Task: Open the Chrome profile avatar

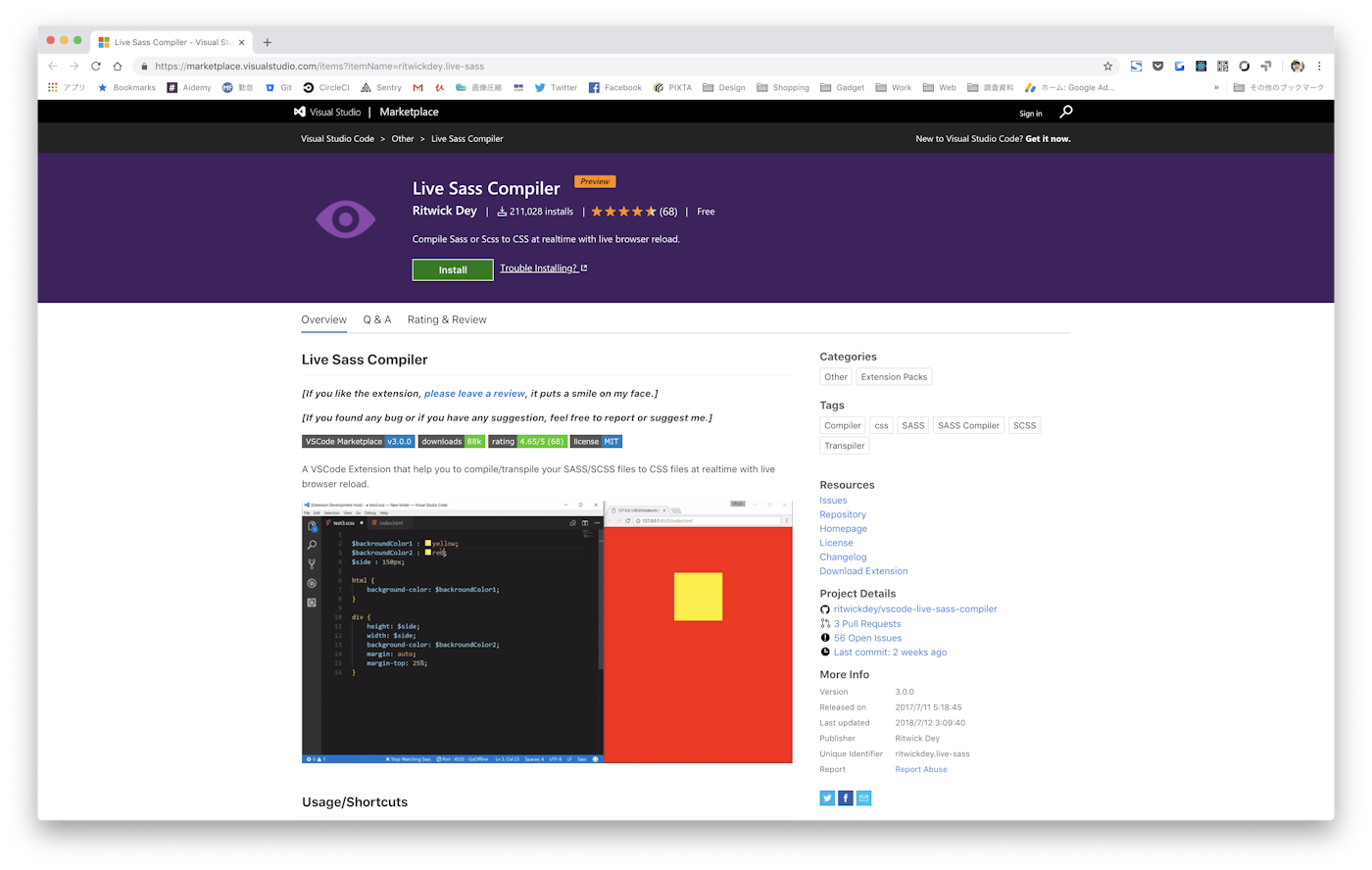Action: point(1298,67)
